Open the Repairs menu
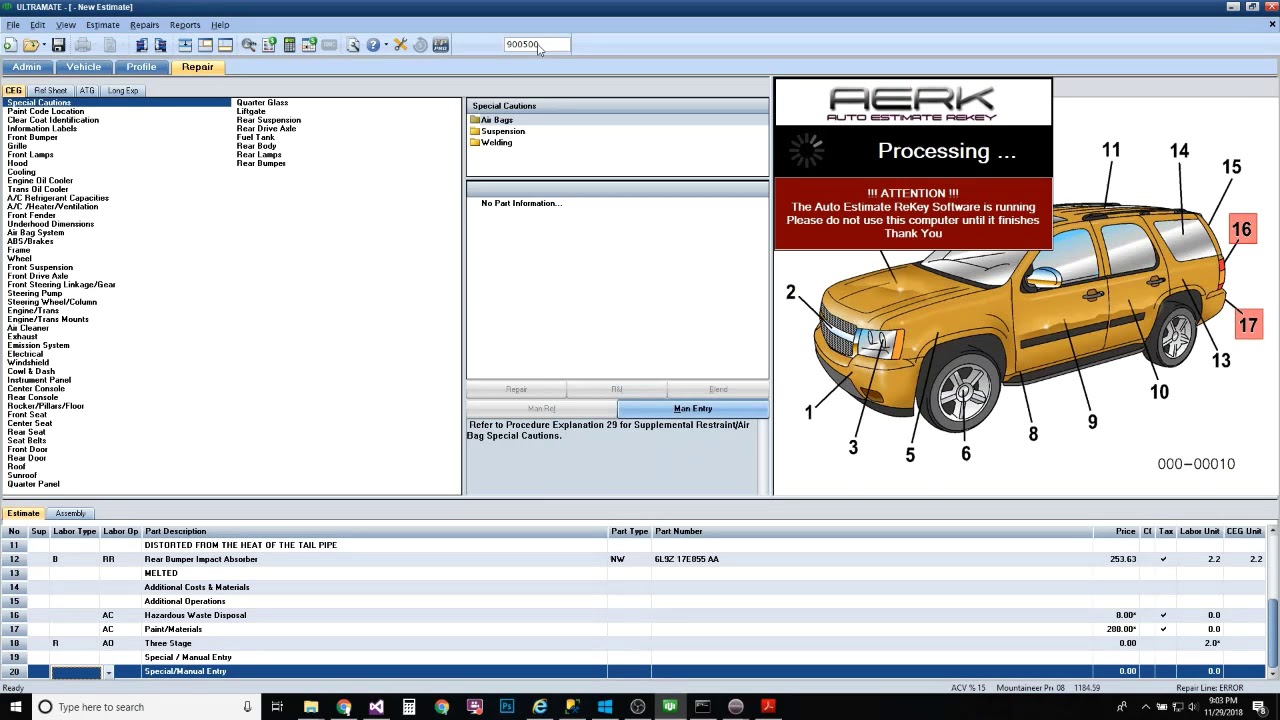 (144, 25)
